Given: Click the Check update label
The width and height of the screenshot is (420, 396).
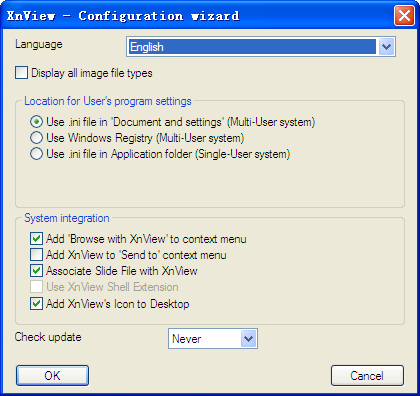Looking at the screenshot, I should 48,337.
